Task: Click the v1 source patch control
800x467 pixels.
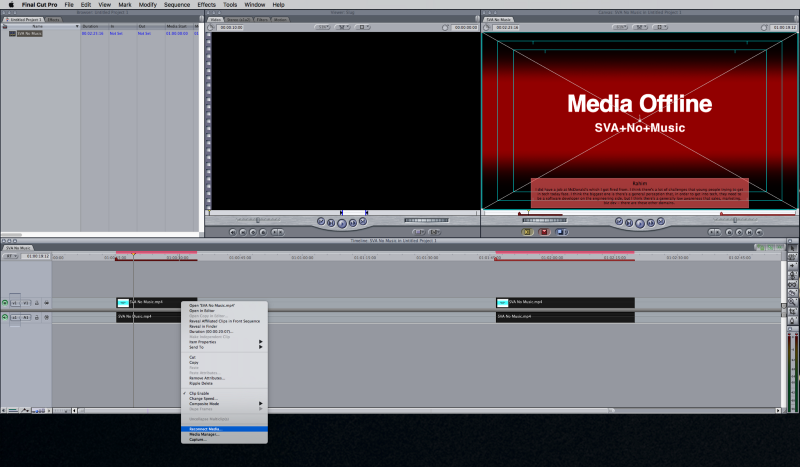Action: (15, 303)
